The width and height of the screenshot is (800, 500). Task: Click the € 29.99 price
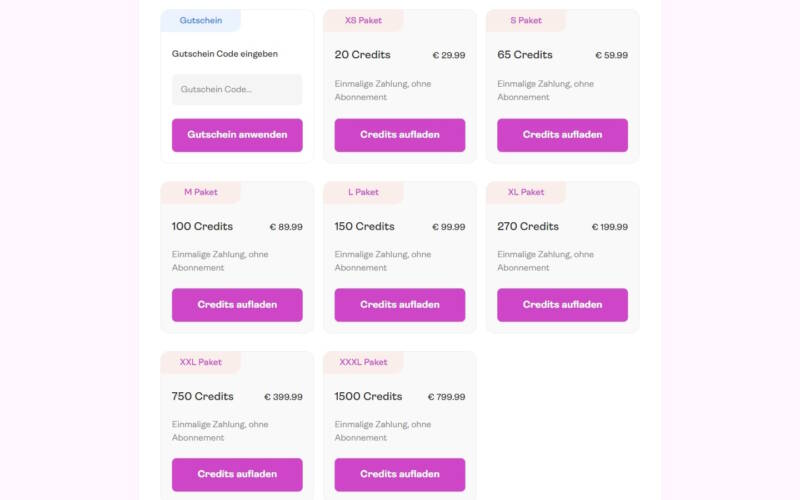tap(448, 56)
